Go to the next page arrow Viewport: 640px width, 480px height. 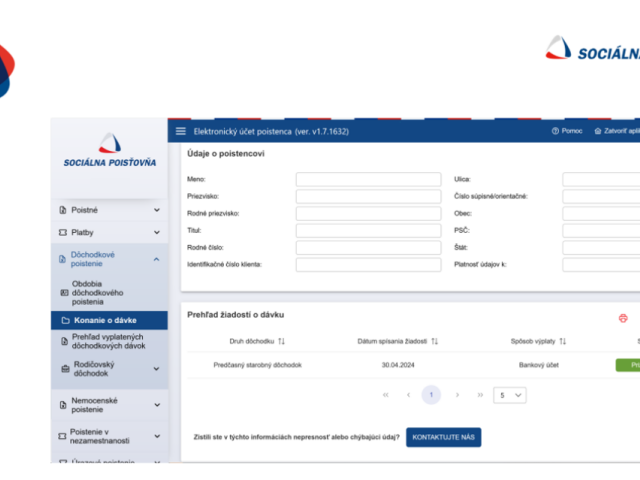[457, 395]
